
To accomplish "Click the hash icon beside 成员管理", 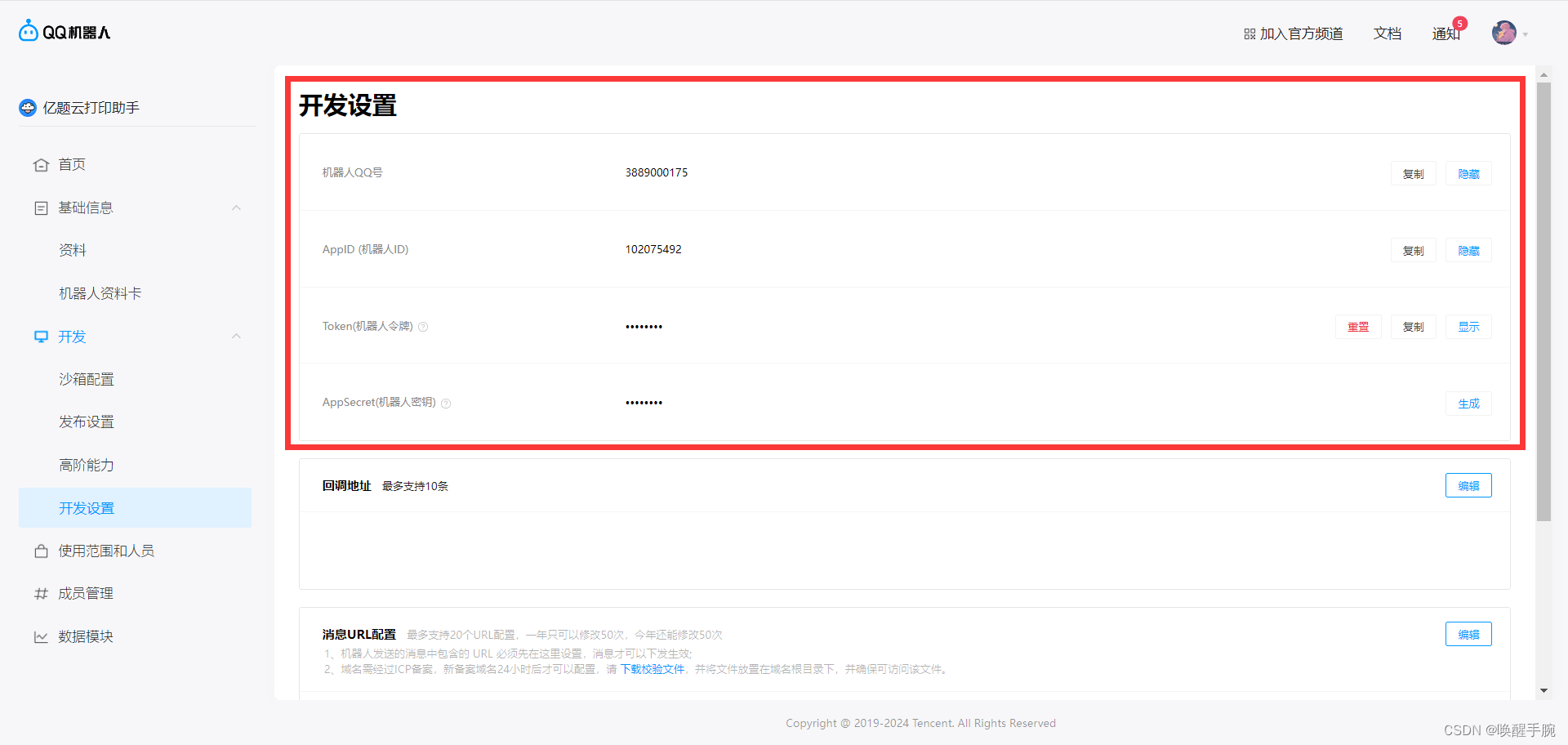I will (x=41, y=594).
